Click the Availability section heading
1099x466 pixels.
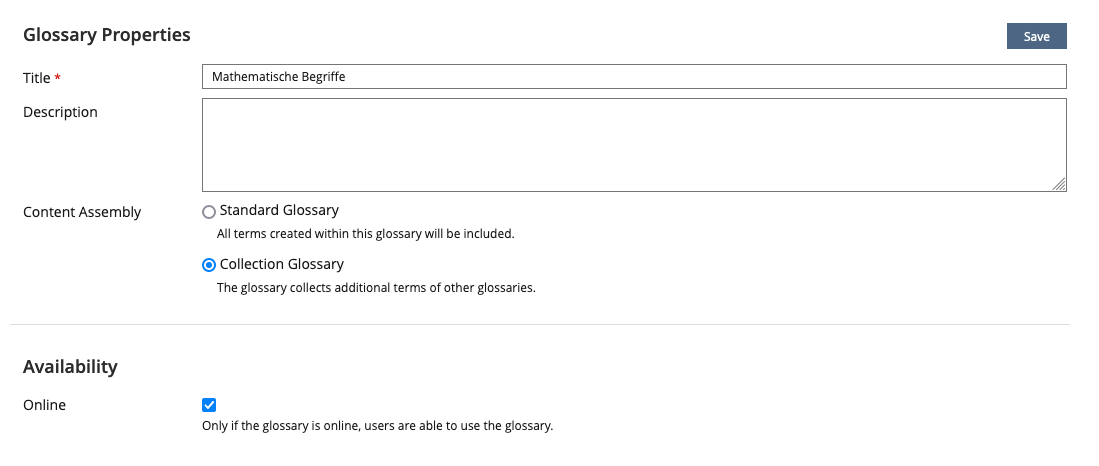[x=70, y=366]
